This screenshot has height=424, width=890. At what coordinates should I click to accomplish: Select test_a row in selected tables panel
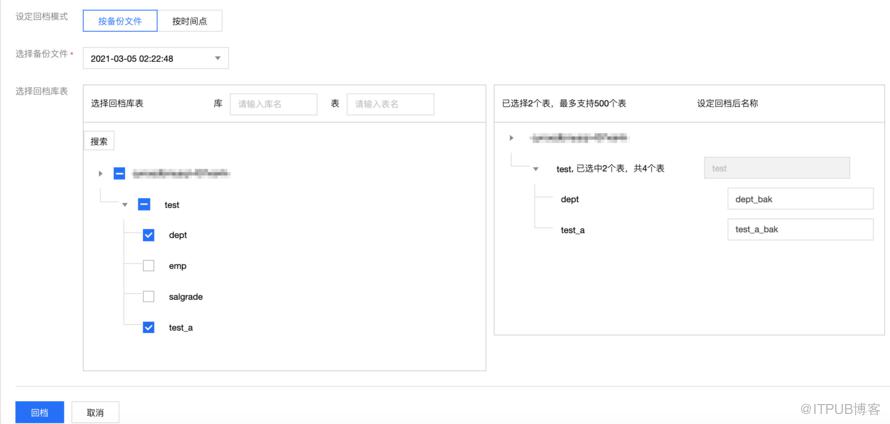(x=573, y=230)
